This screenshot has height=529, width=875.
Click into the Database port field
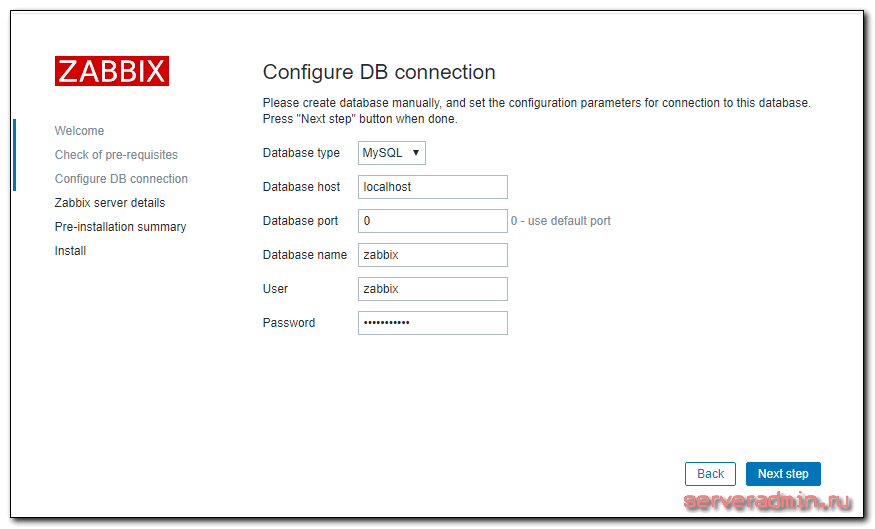pyautogui.click(x=432, y=221)
